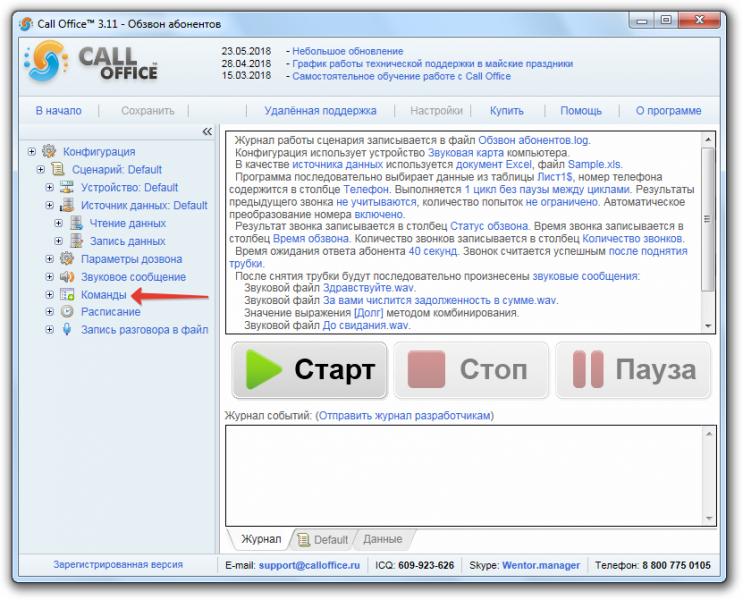Expand the Источник данных: Default node
This screenshot has width=743, height=600.
coord(49,205)
